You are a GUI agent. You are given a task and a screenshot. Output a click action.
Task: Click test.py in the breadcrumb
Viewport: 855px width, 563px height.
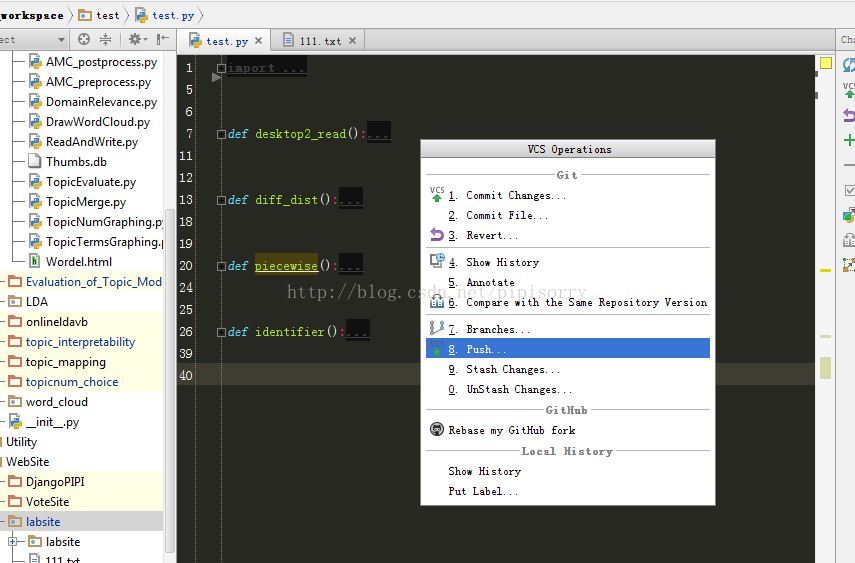pos(165,15)
